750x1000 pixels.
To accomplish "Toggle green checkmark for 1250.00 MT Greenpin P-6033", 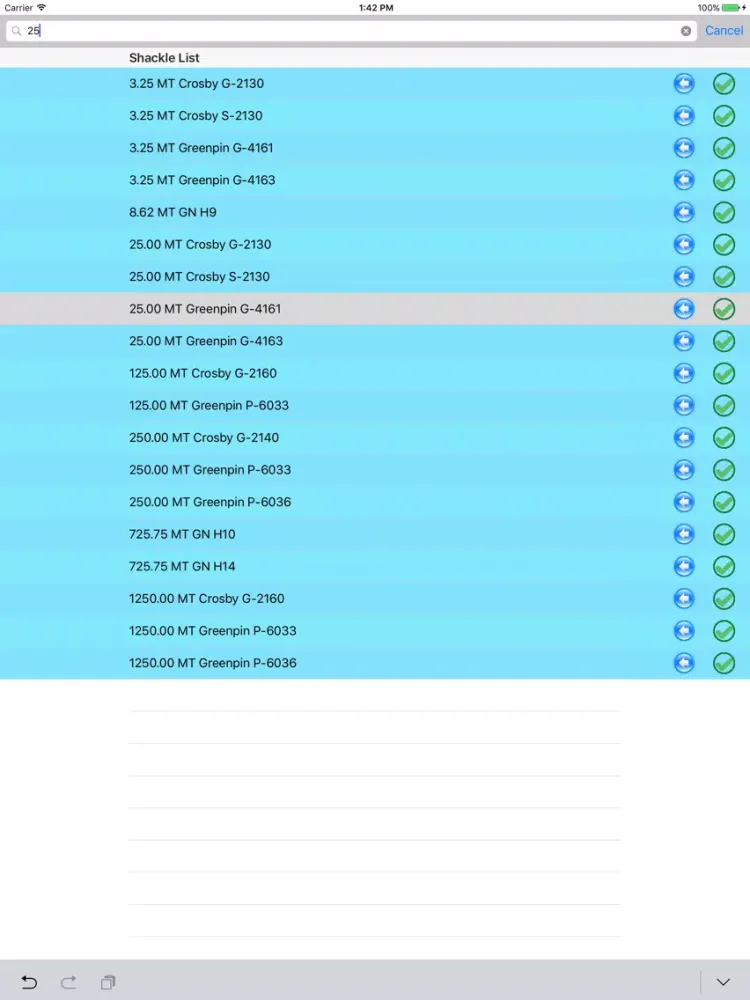I will pyautogui.click(x=724, y=631).
